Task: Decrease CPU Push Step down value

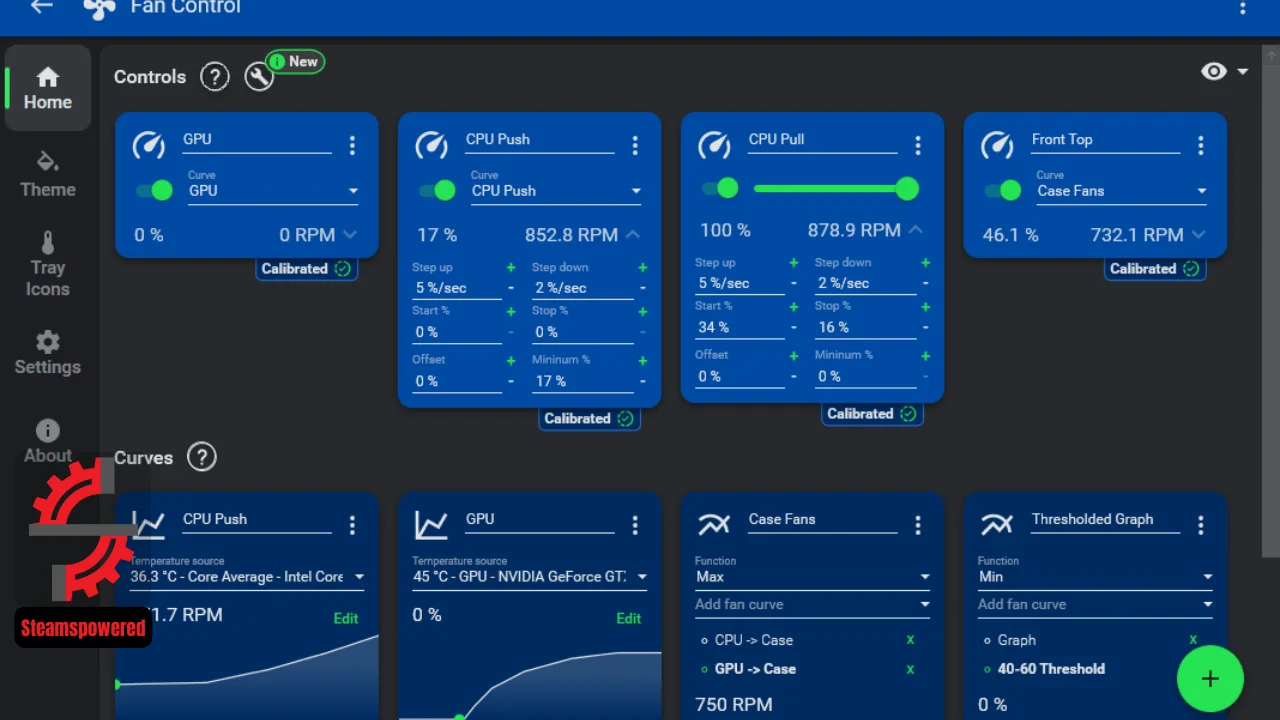Action: (x=643, y=288)
